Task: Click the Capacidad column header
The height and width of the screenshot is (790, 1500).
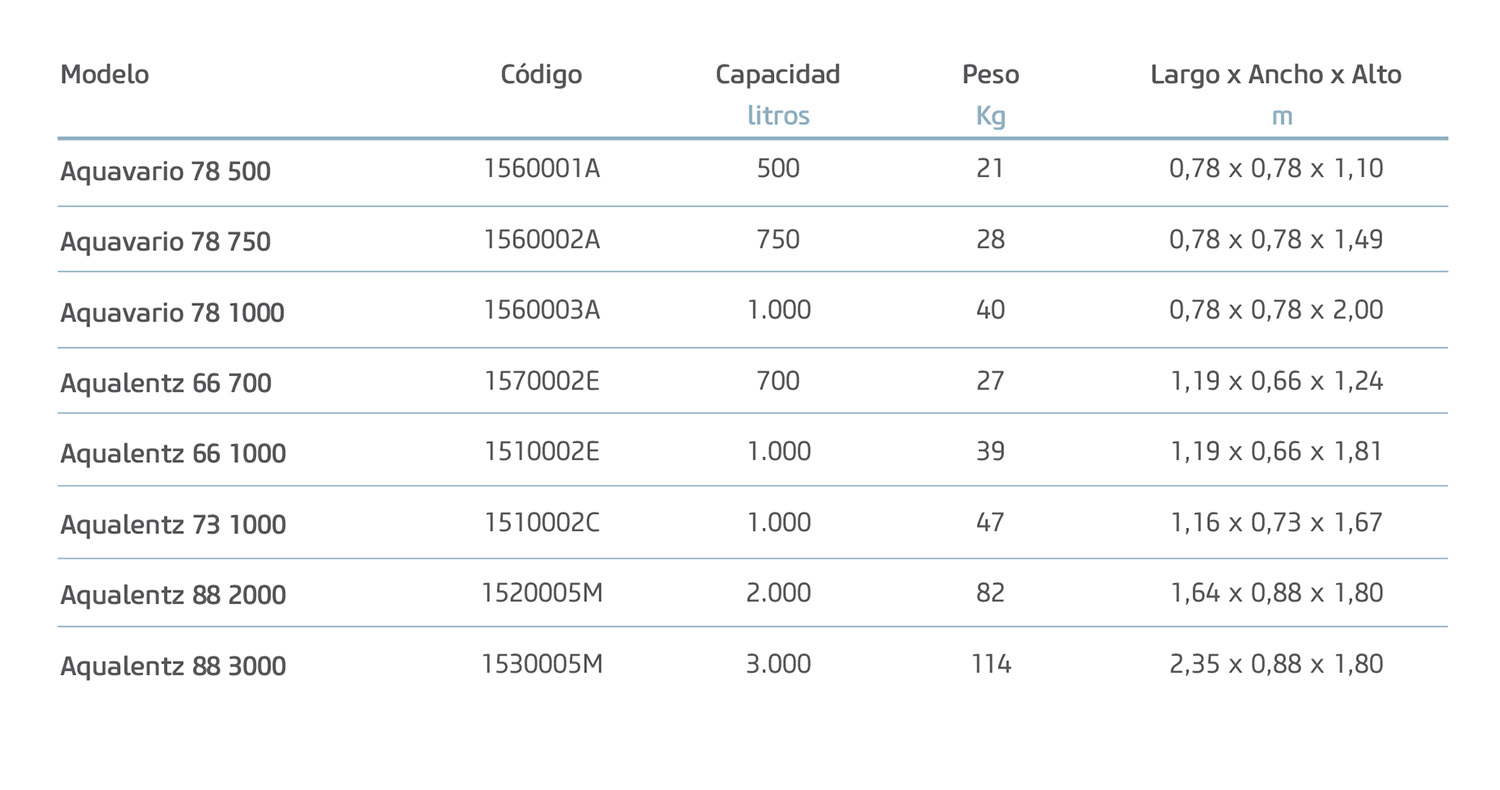Action: [x=778, y=74]
